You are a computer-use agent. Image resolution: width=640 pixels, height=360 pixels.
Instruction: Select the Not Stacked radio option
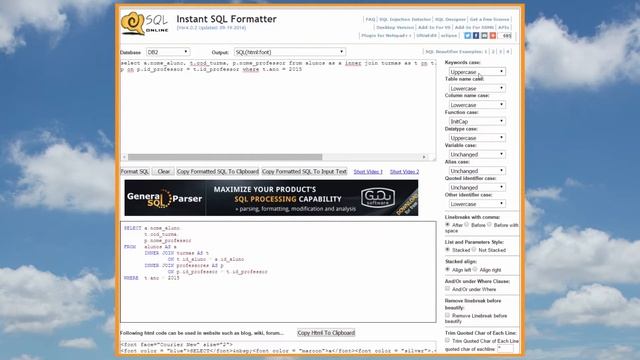pos(474,249)
